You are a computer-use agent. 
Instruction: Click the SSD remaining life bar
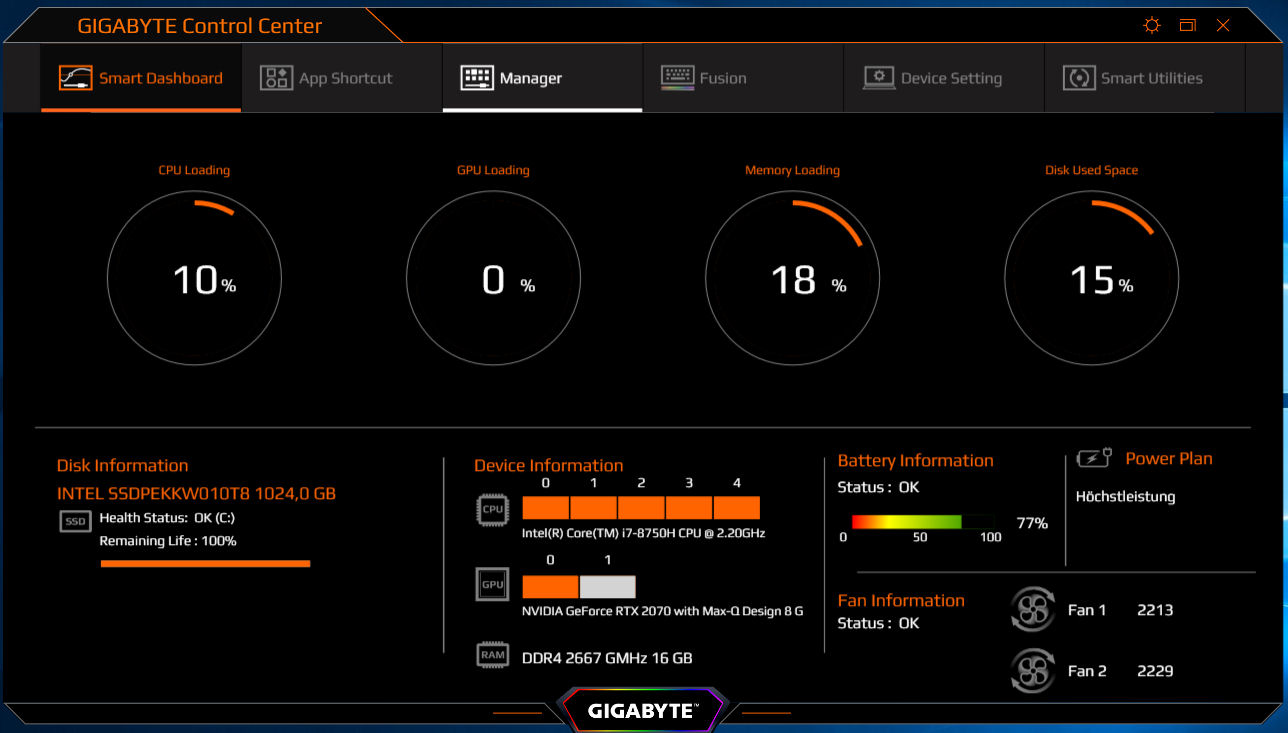(205, 564)
